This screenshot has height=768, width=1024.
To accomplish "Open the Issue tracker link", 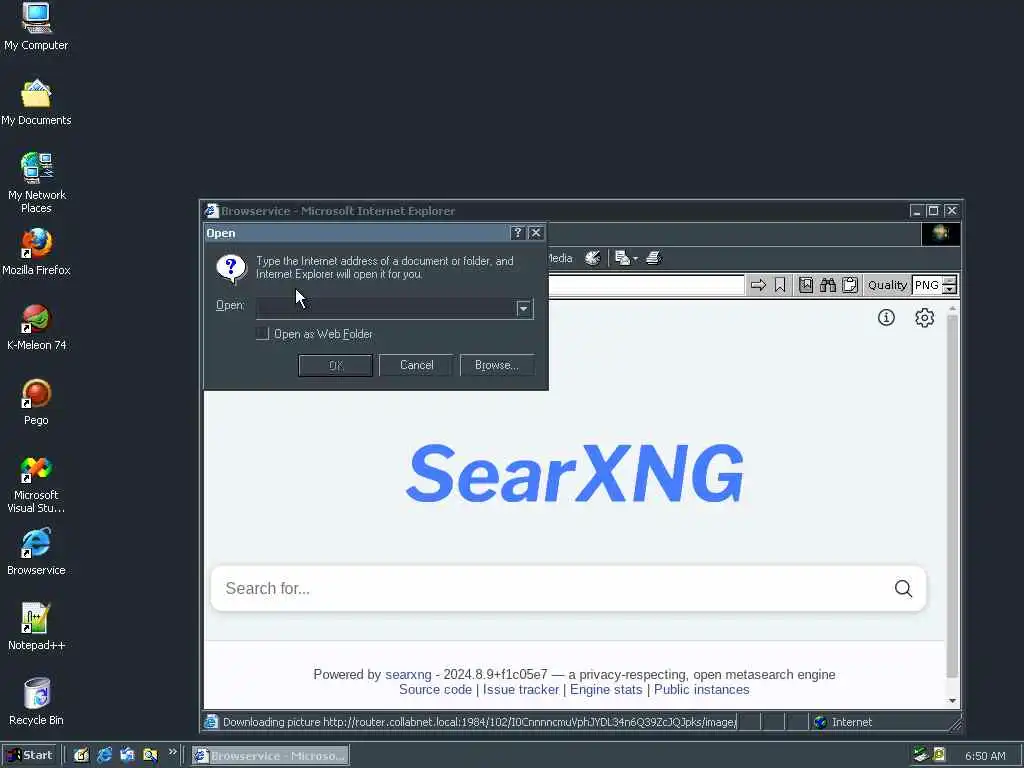I will point(521,690).
